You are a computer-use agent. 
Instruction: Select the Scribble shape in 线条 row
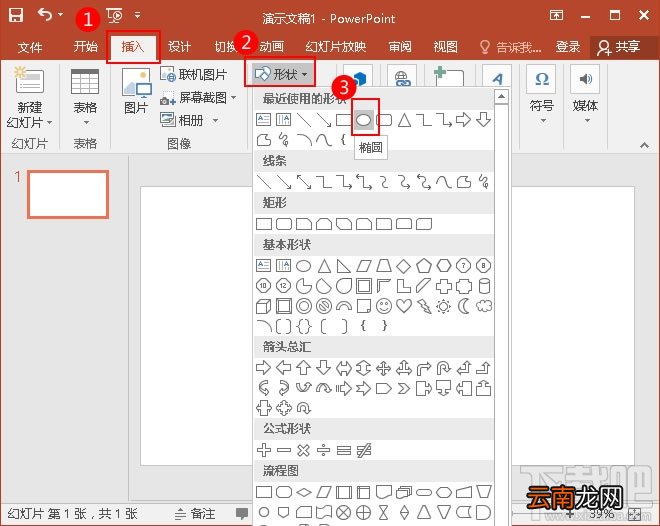[484, 182]
